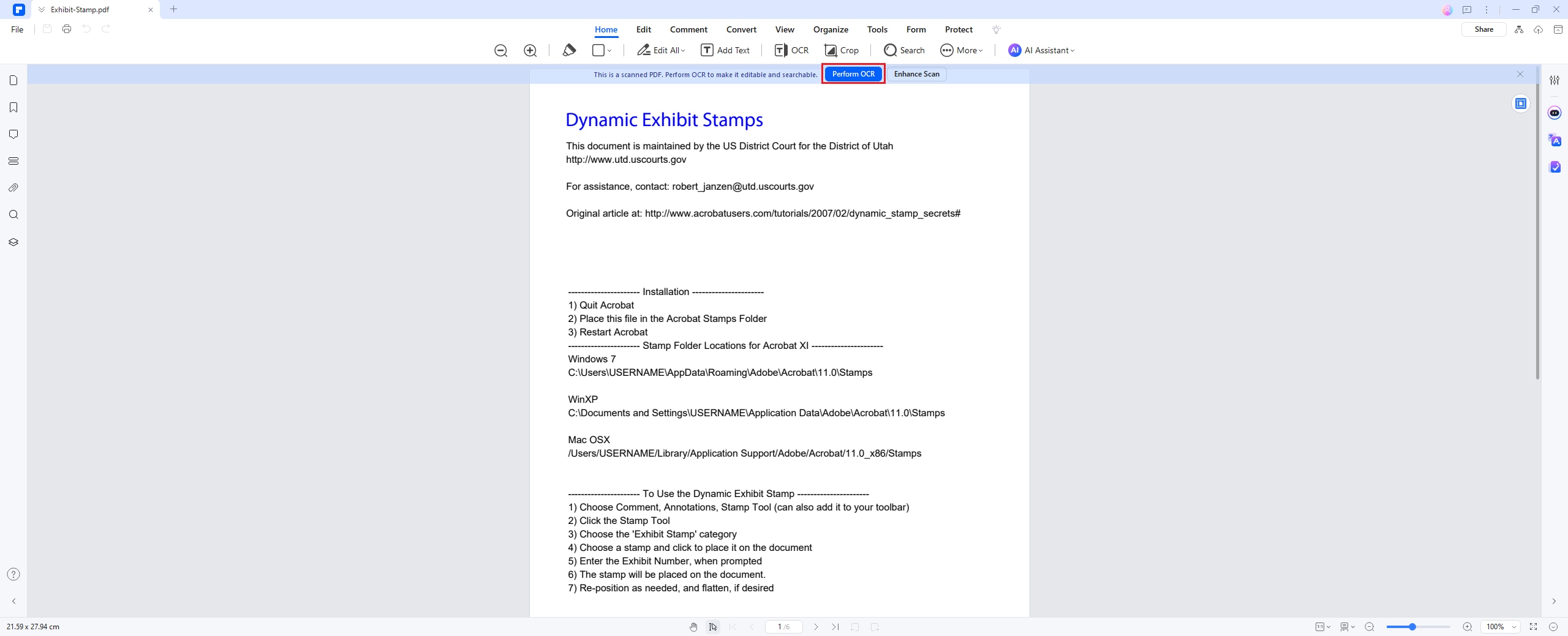This screenshot has width=1568, height=636.
Task: Expand the Edit All dropdown
Action: 683,51
